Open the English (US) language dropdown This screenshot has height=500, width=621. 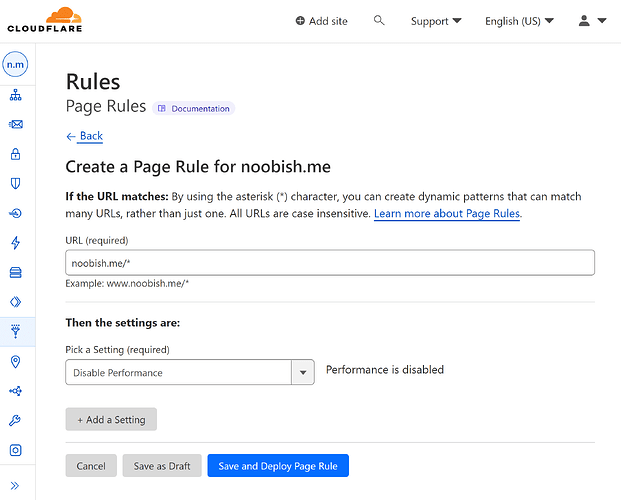pyautogui.click(x=519, y=21)
